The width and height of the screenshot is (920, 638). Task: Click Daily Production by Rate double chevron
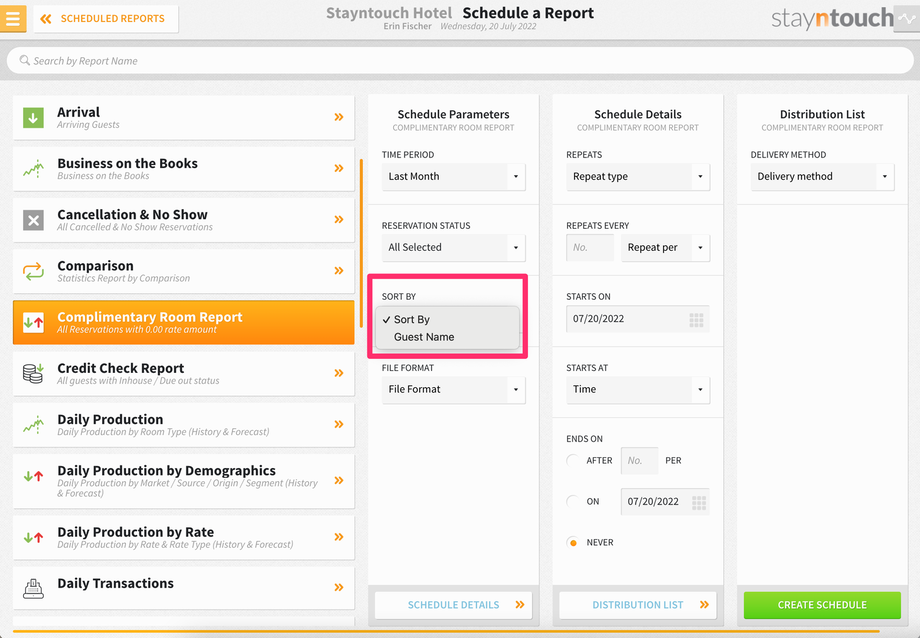tap(339, 536)
